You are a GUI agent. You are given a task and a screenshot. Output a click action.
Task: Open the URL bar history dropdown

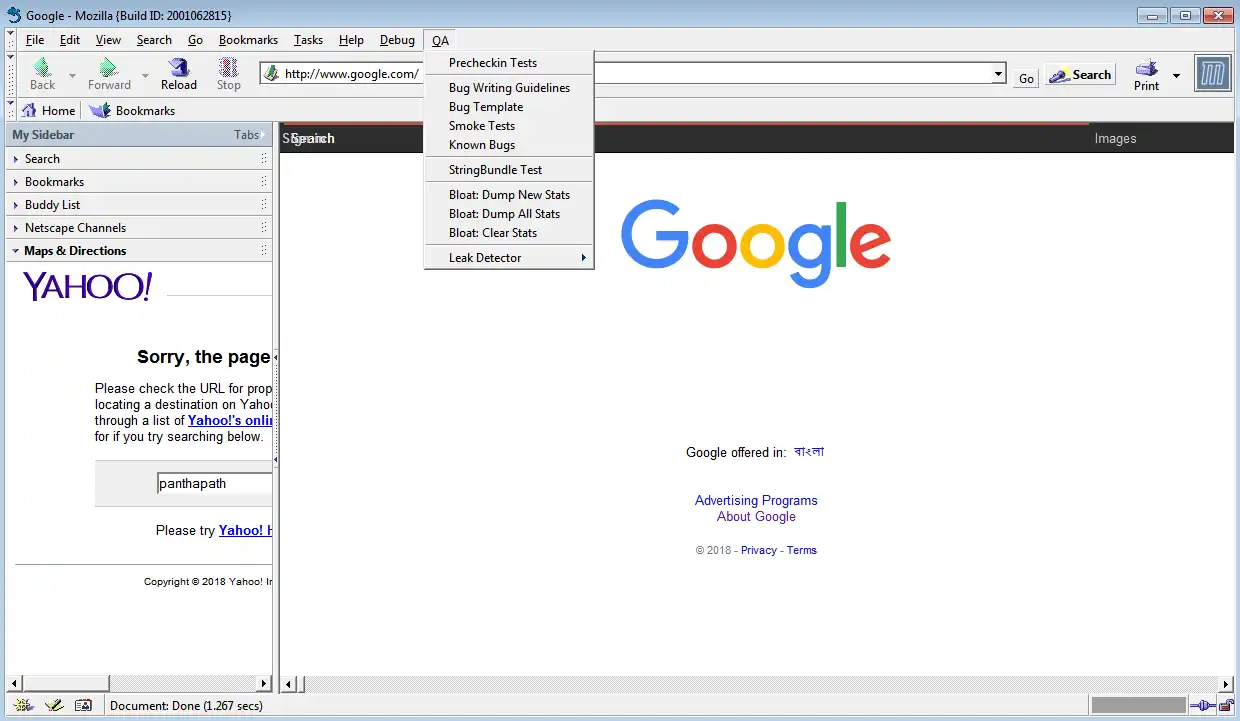[x=998, y=74]
